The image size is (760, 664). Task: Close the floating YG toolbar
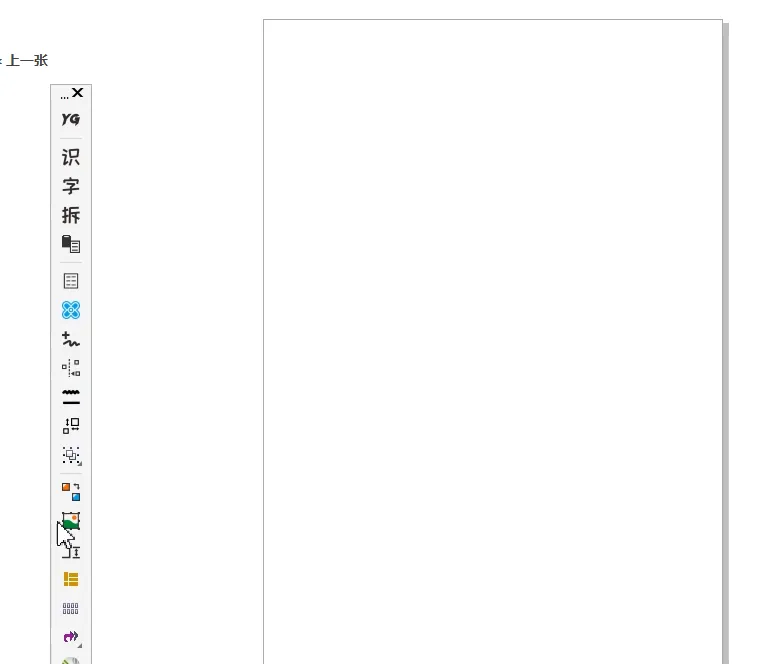click(78, 93)
